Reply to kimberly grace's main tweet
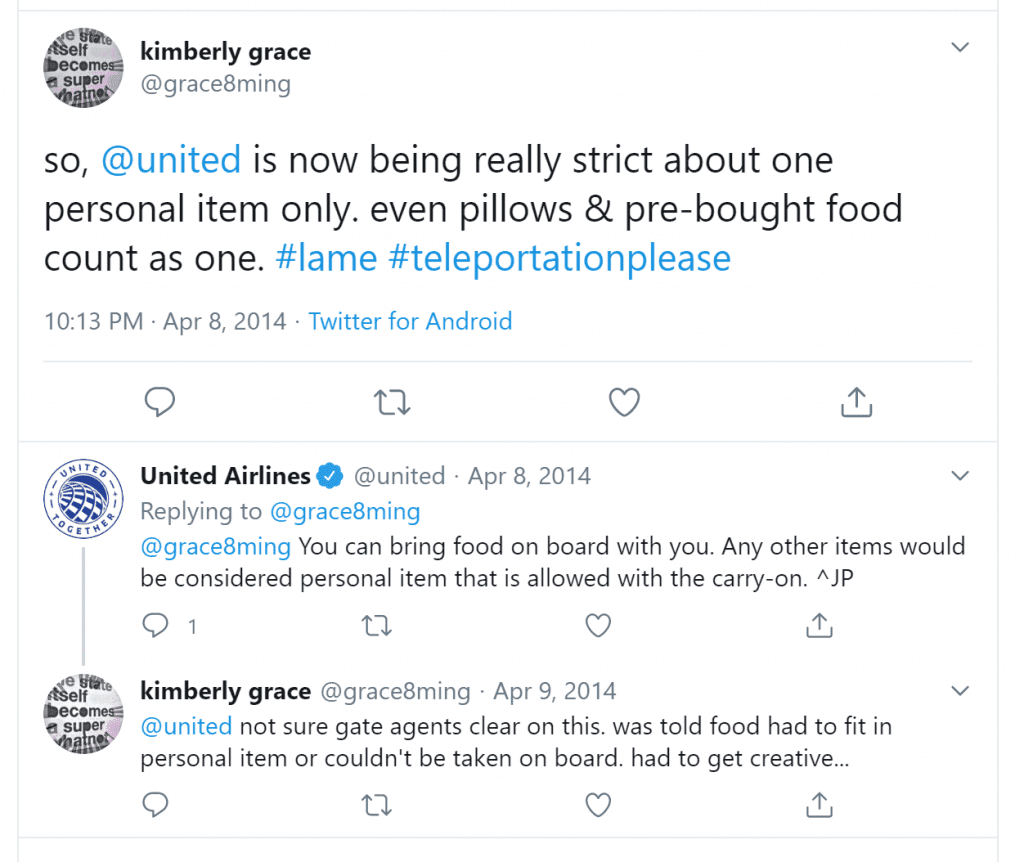The width and height of the screenshot is (1024, 862). (159, 402)
